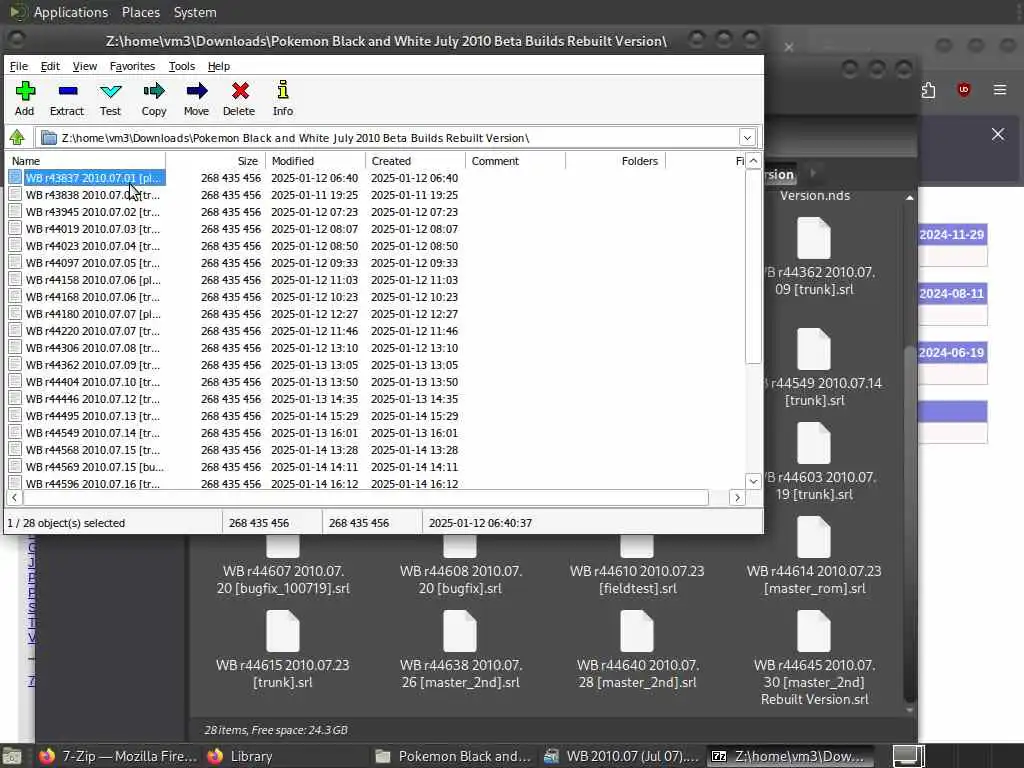Image resolution: width=1024 pixels, height=768 pixels.
Task: Click workspace switcher at panel right
Action: pos(908,756)
